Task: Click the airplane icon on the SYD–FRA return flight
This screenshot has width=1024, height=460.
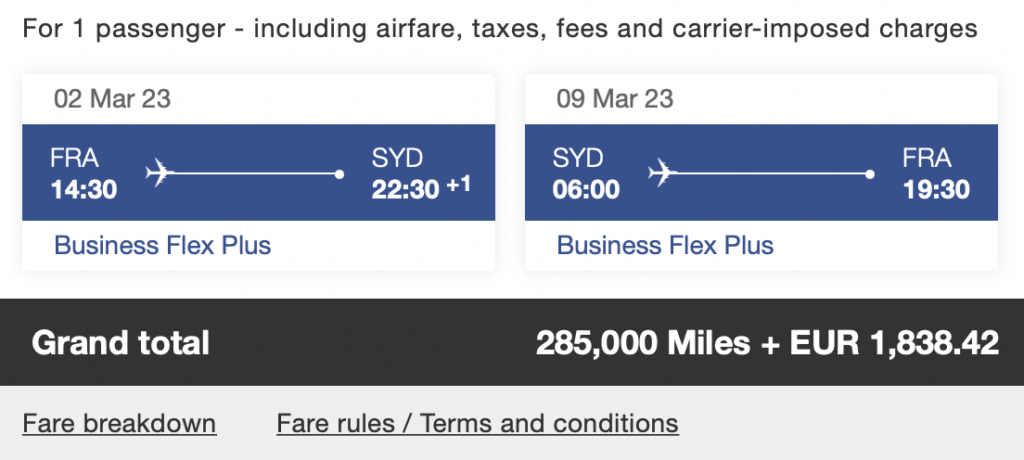Action: click(662, 173)
